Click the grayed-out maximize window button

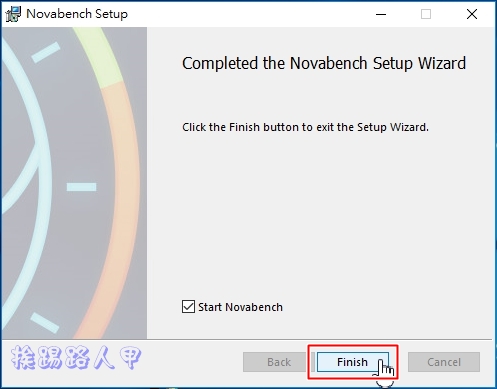click(x=426, y=14)
